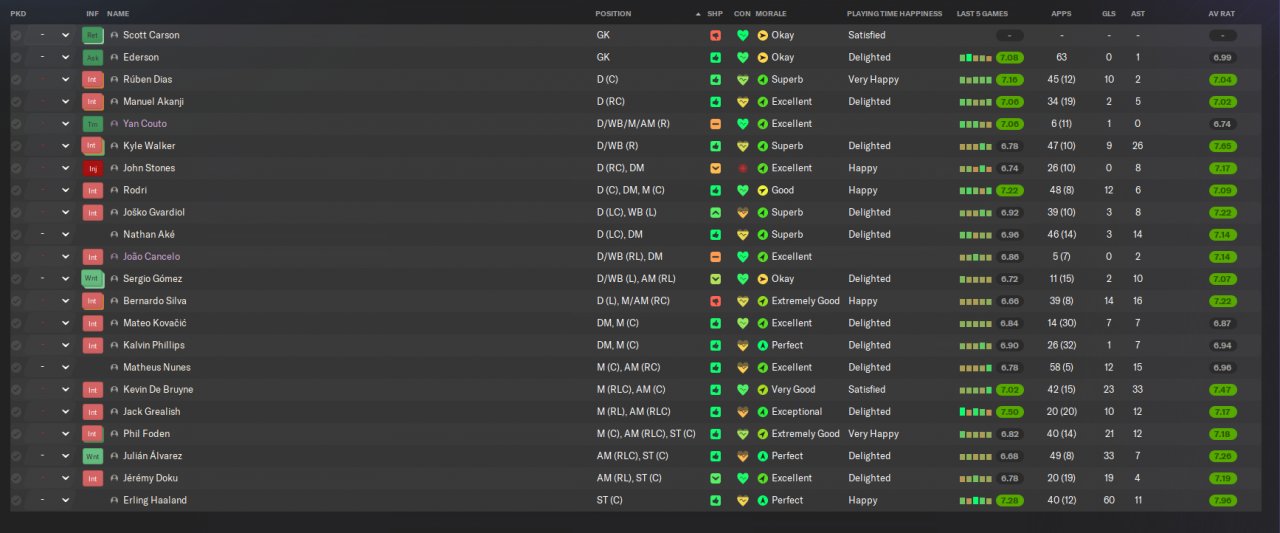The image size is (1280, 533).
Task: Open Kyle Walker's player profile
Action: tap(149, 146)
